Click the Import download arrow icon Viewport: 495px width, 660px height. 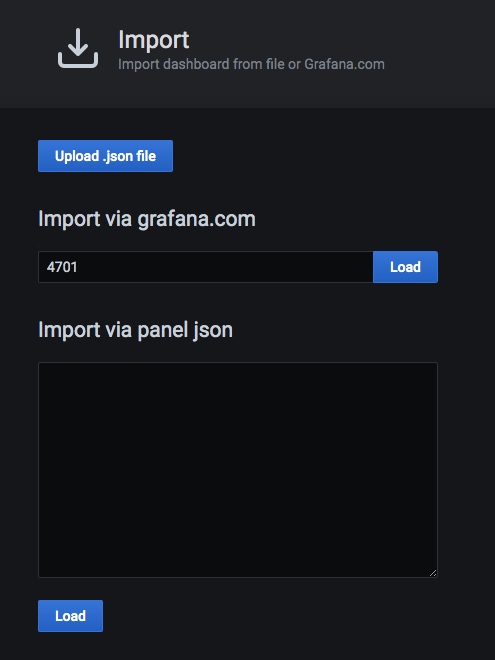pos(78,48)
